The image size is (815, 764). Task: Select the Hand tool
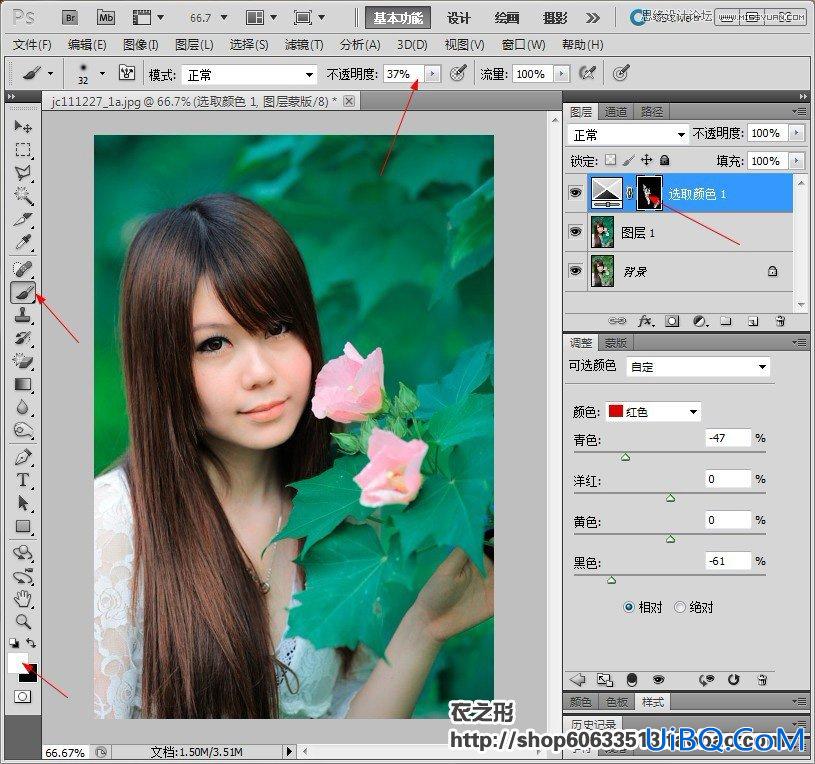pyautogui.click(x=22, y=599)
